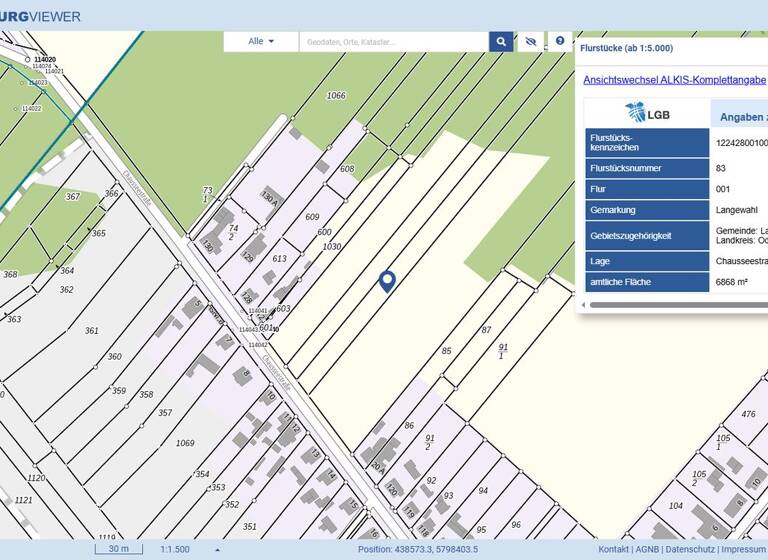The image size is (768, 560).
Task: Open the Kontakt footer link
Action: pos(613,550)
